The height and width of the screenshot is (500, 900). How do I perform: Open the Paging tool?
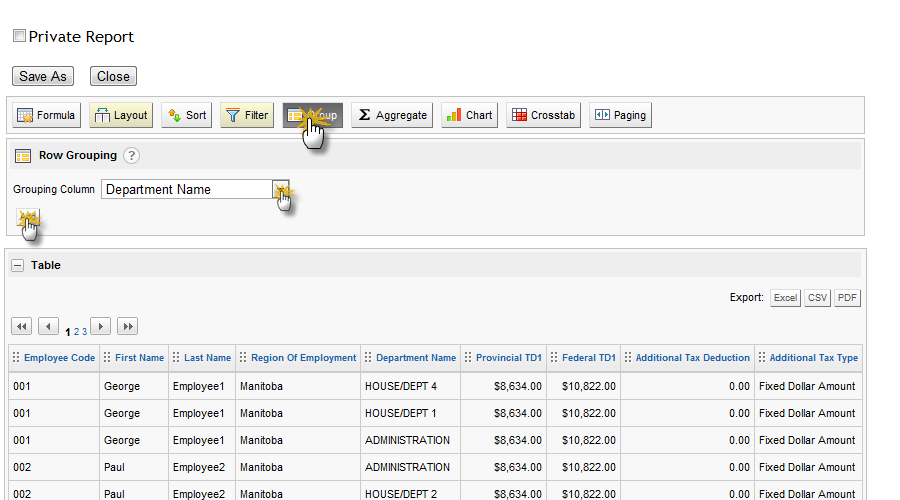[x=620, y=115]
